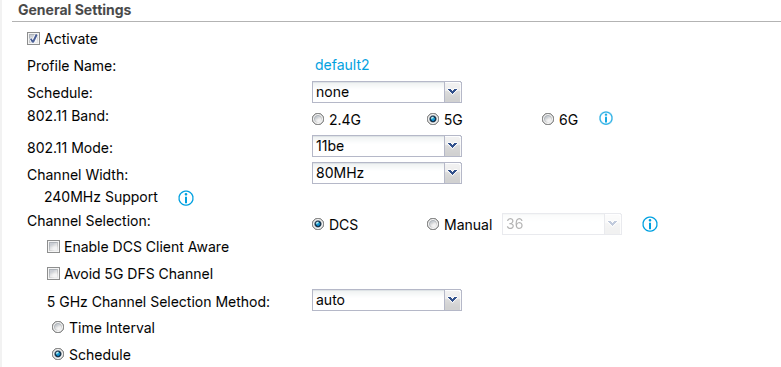
Task: Select Time Interval radio option
Action: 58,328
